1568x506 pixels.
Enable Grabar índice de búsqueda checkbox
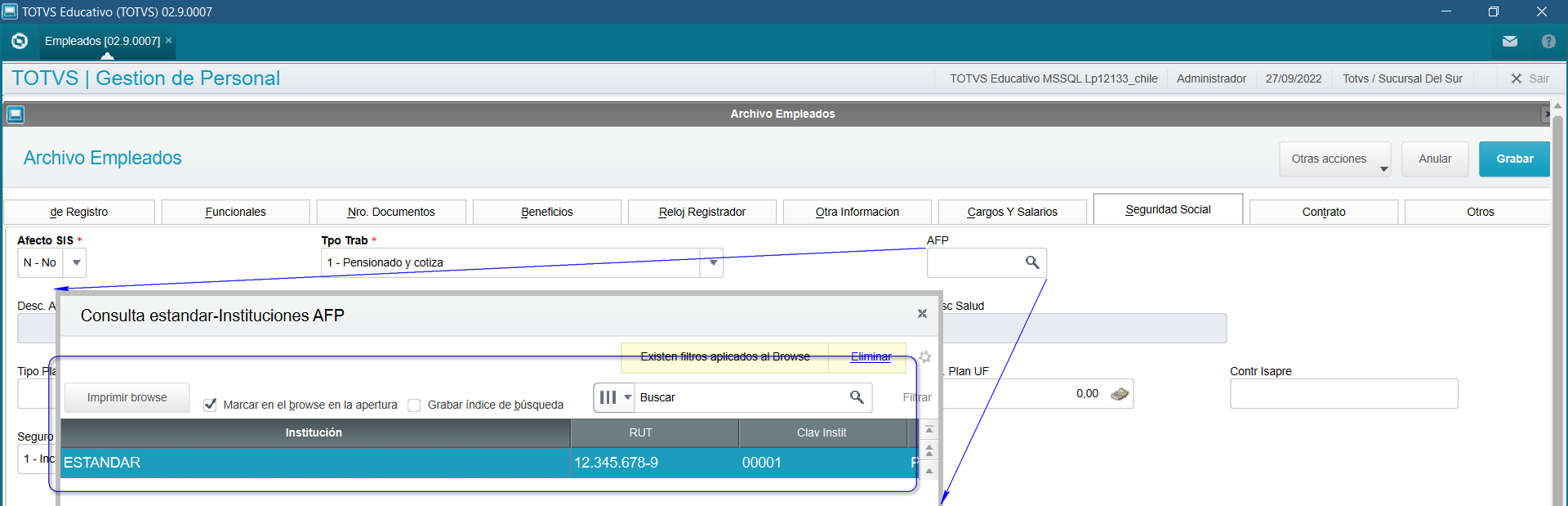(414, 405)
